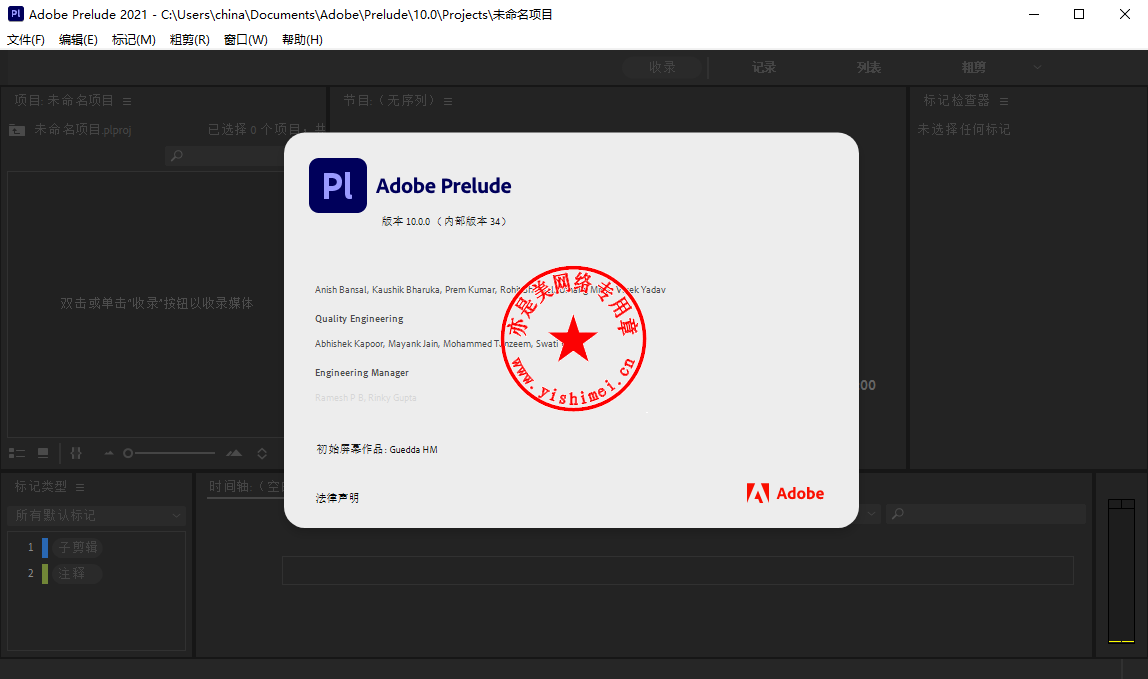Open the 粗剪(R) menu
Image resolution: width=1148 pixels, height=679 pixels.
[x=190, y=40]
